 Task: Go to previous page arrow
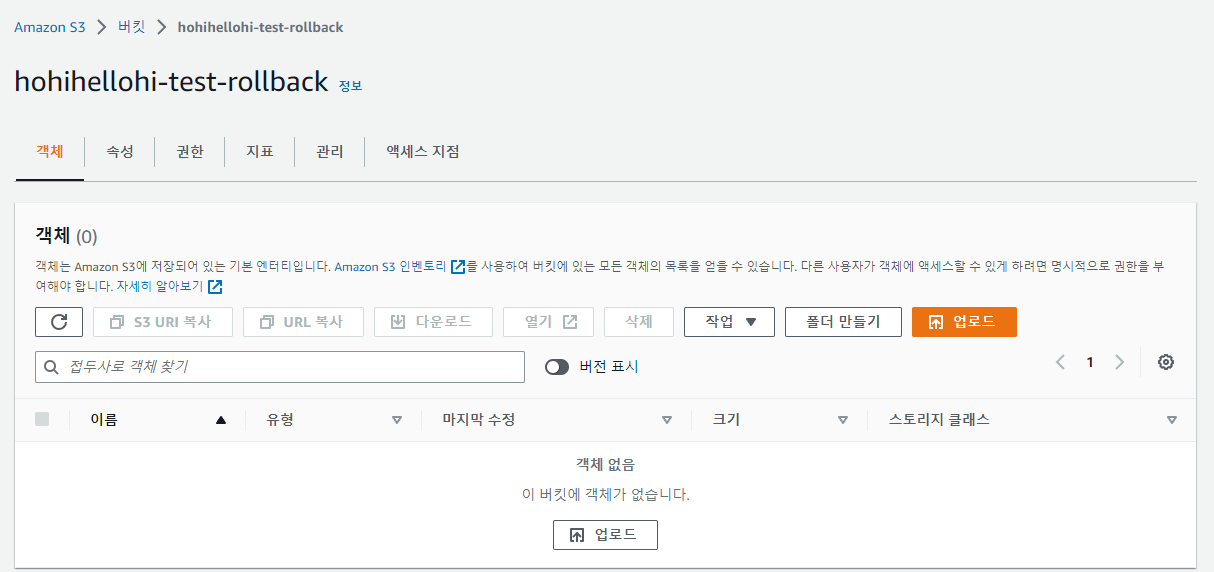coord(1060,362)
